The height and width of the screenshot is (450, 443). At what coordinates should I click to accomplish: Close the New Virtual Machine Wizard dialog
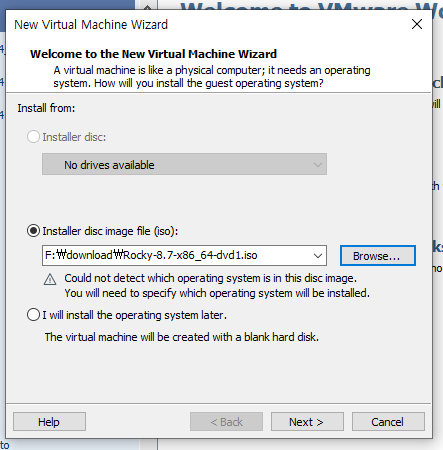tap(417, 24)
